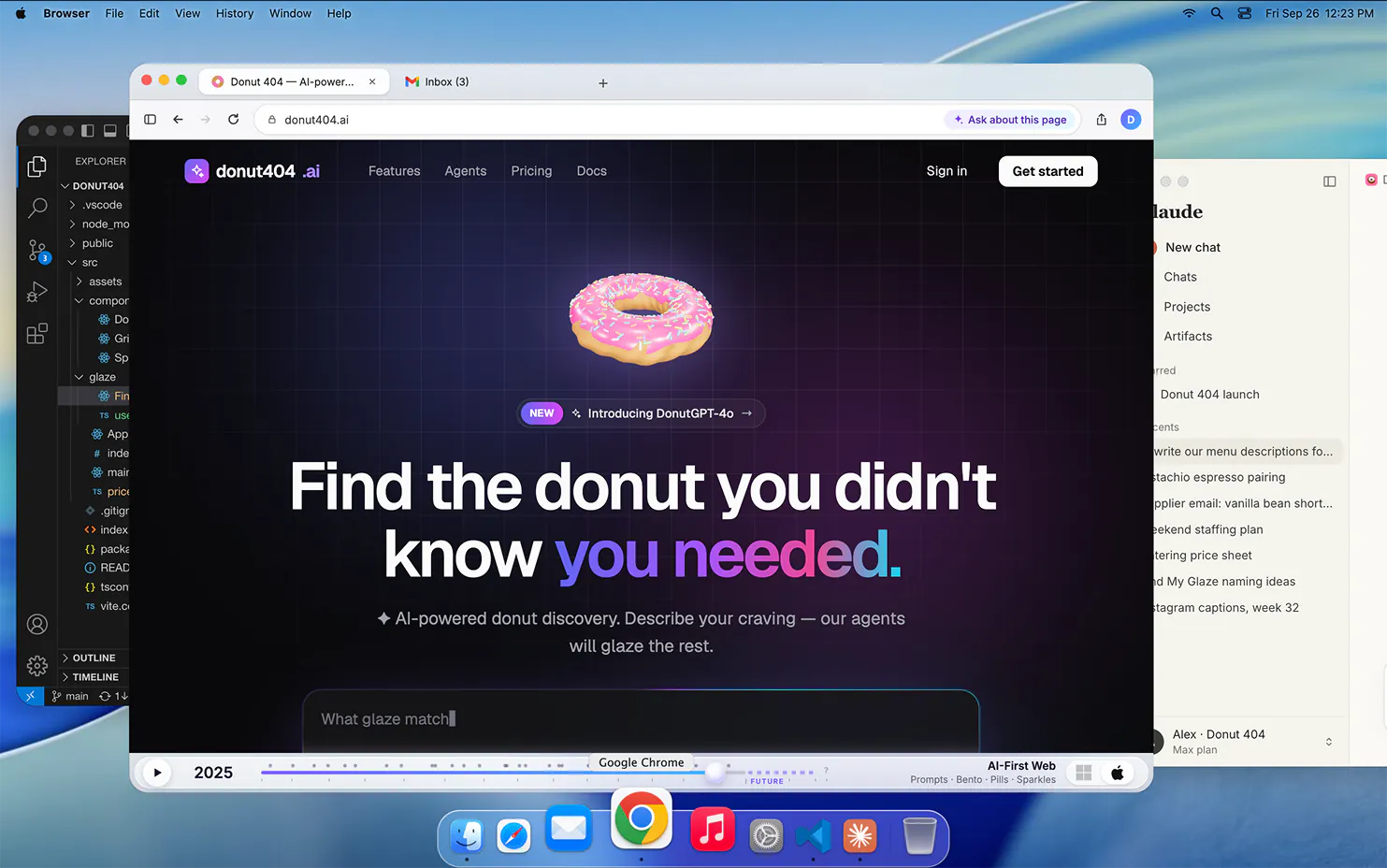Close the Donut 404 browser tab
Screen dimensions: 1387x868
point(372,82)
